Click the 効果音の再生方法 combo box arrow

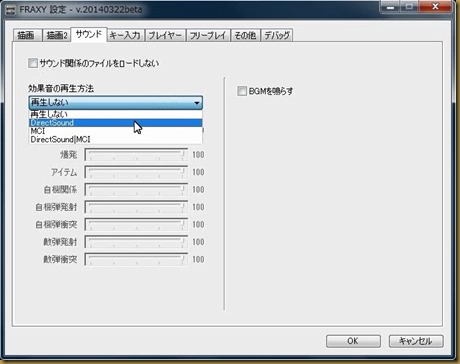point(197,103)
